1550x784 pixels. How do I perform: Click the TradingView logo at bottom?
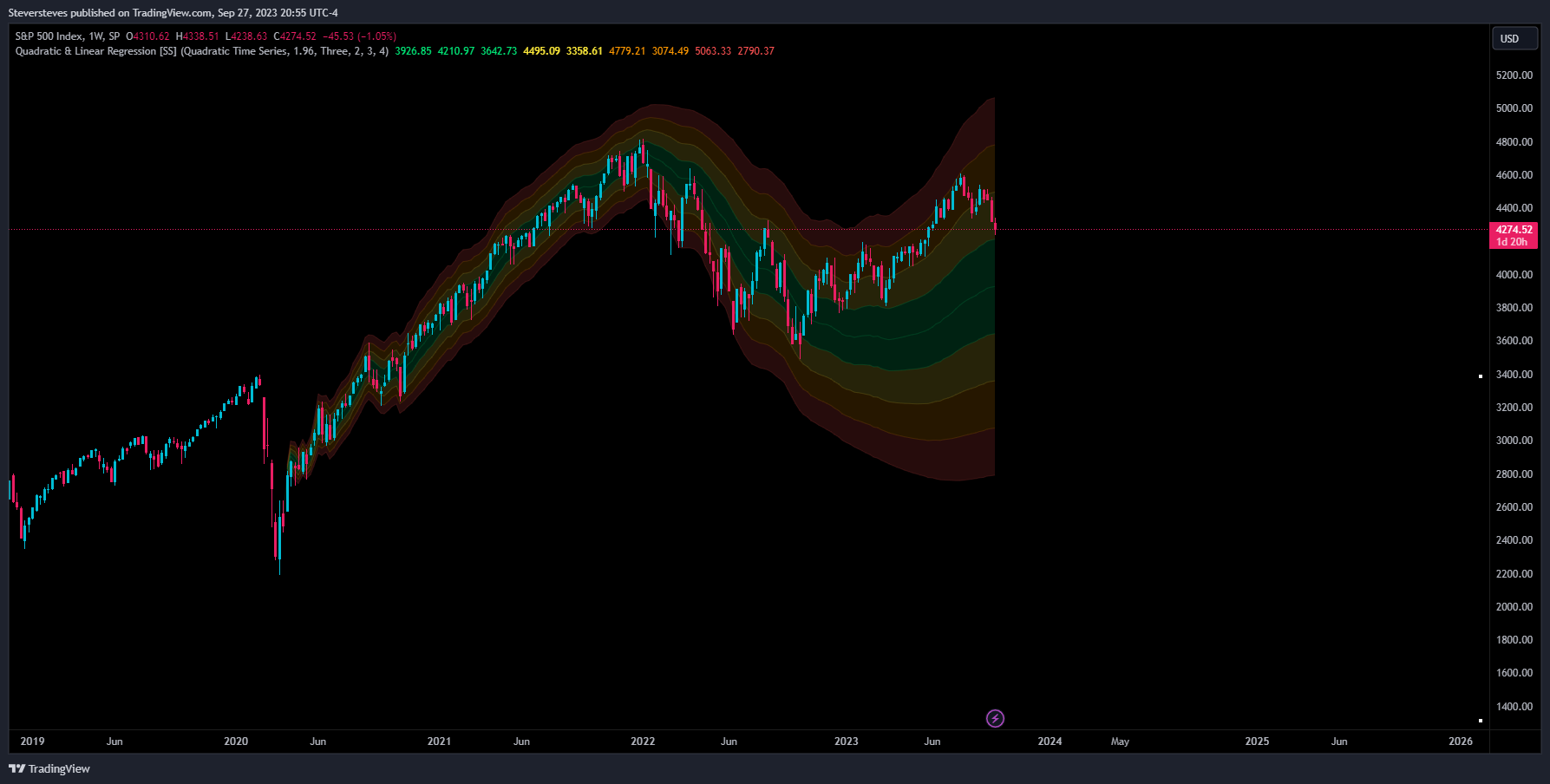pyautogui.click(x=49, y=768)
